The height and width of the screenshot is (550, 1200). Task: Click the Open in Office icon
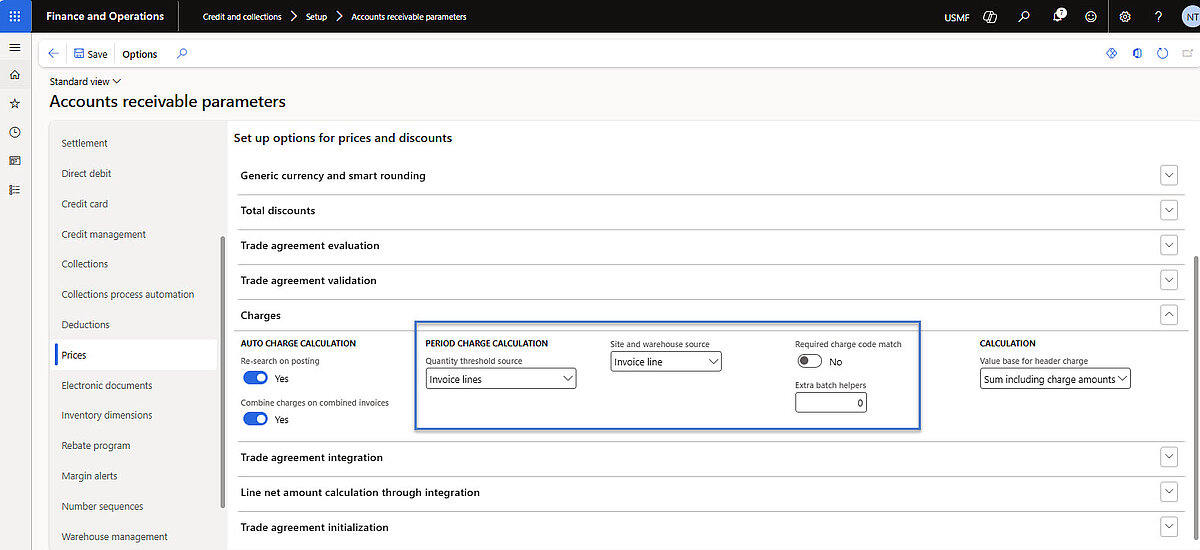coord(1137,54)
